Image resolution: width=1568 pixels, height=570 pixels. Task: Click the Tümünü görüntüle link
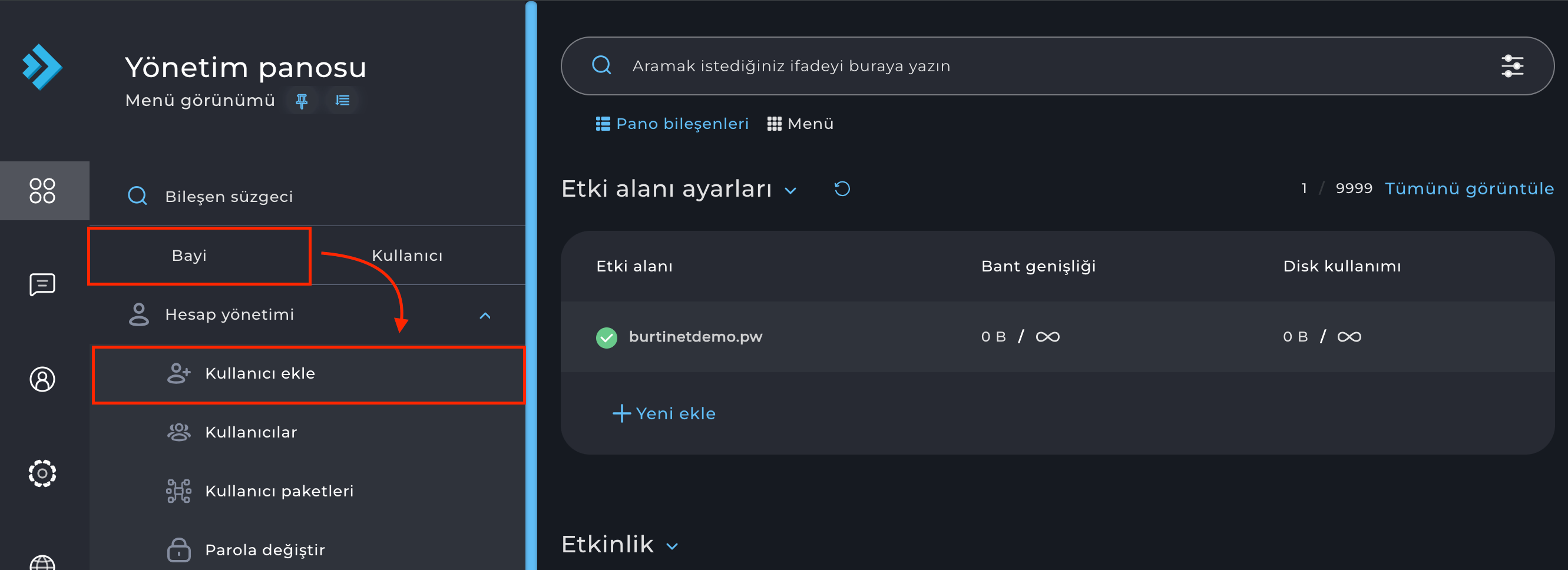tap(1469, 188)
